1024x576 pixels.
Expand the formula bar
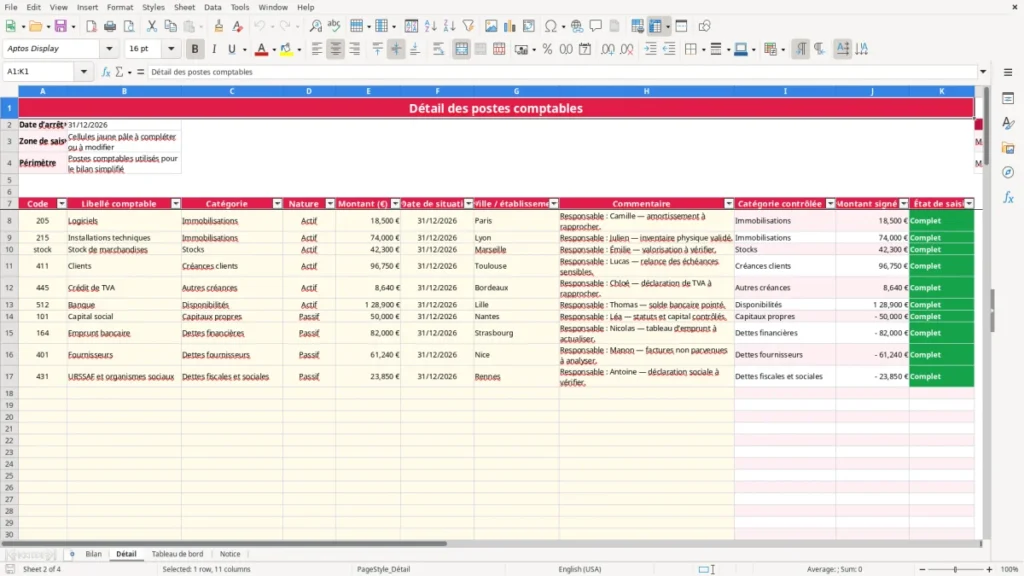983,72
